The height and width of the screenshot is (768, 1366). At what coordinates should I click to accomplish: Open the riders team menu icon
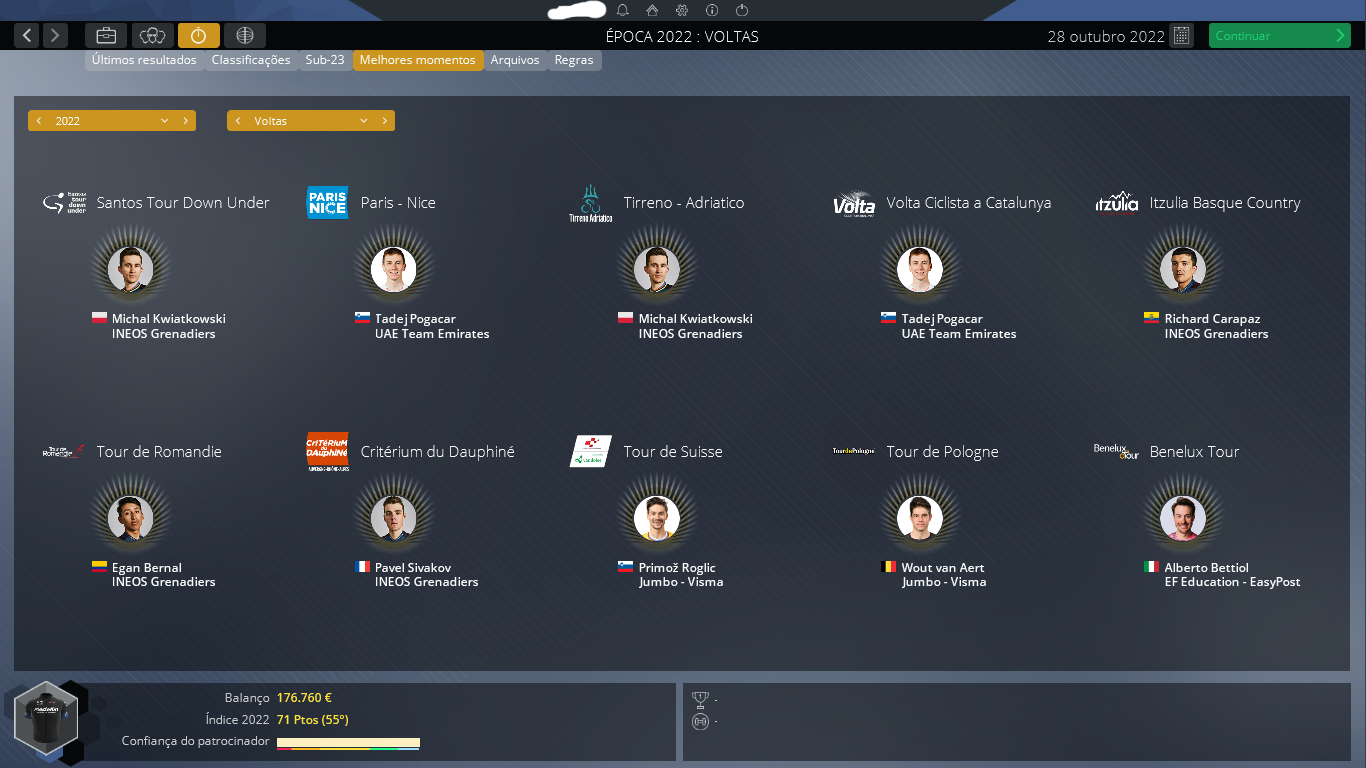[x=152, y=36]
